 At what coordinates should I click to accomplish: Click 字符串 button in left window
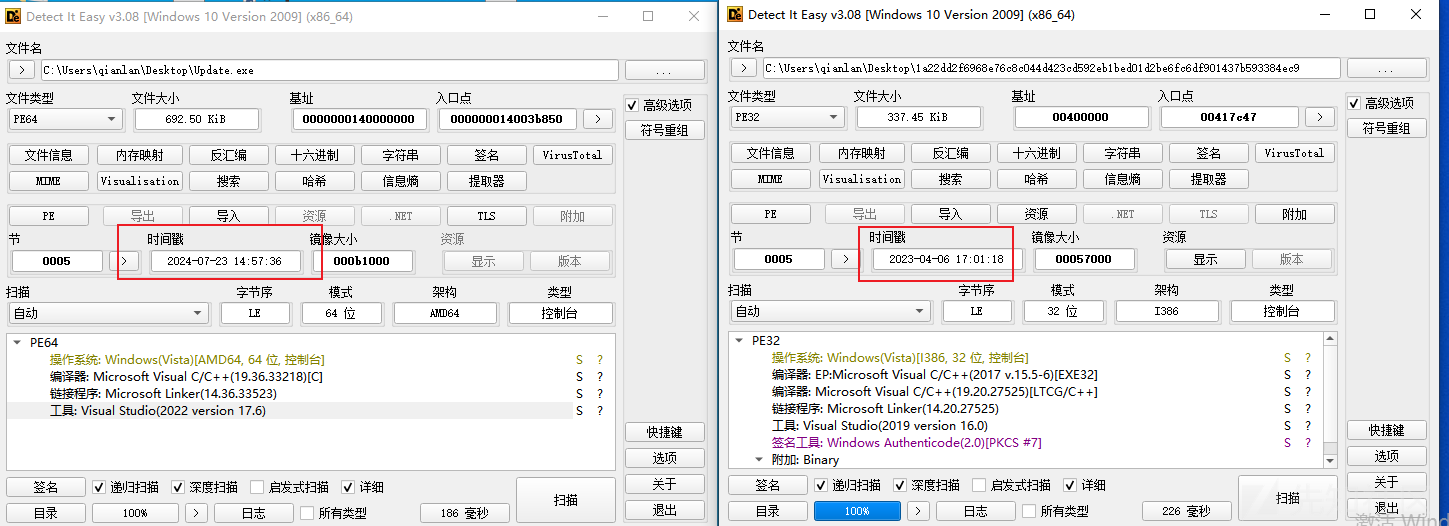(401, 155)
